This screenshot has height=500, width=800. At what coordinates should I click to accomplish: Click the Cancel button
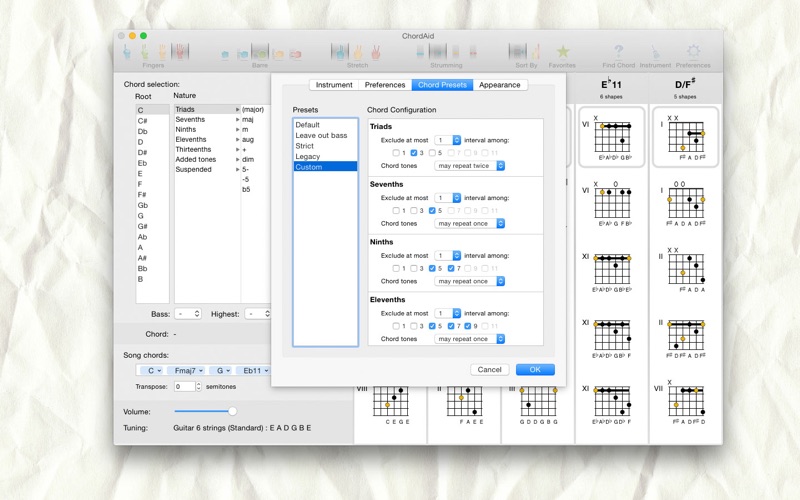[x=489, y=369]
